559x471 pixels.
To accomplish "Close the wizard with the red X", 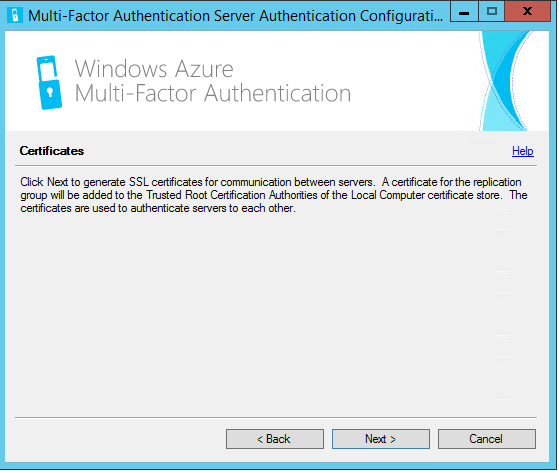I will [x=528, y=12].
